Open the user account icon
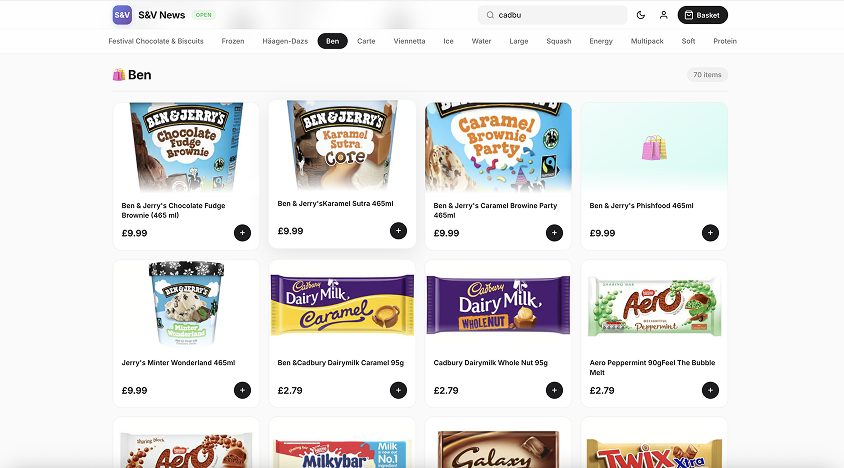This screenshot has height=468, width=844. pyautogui.click(x=663, y=15)
